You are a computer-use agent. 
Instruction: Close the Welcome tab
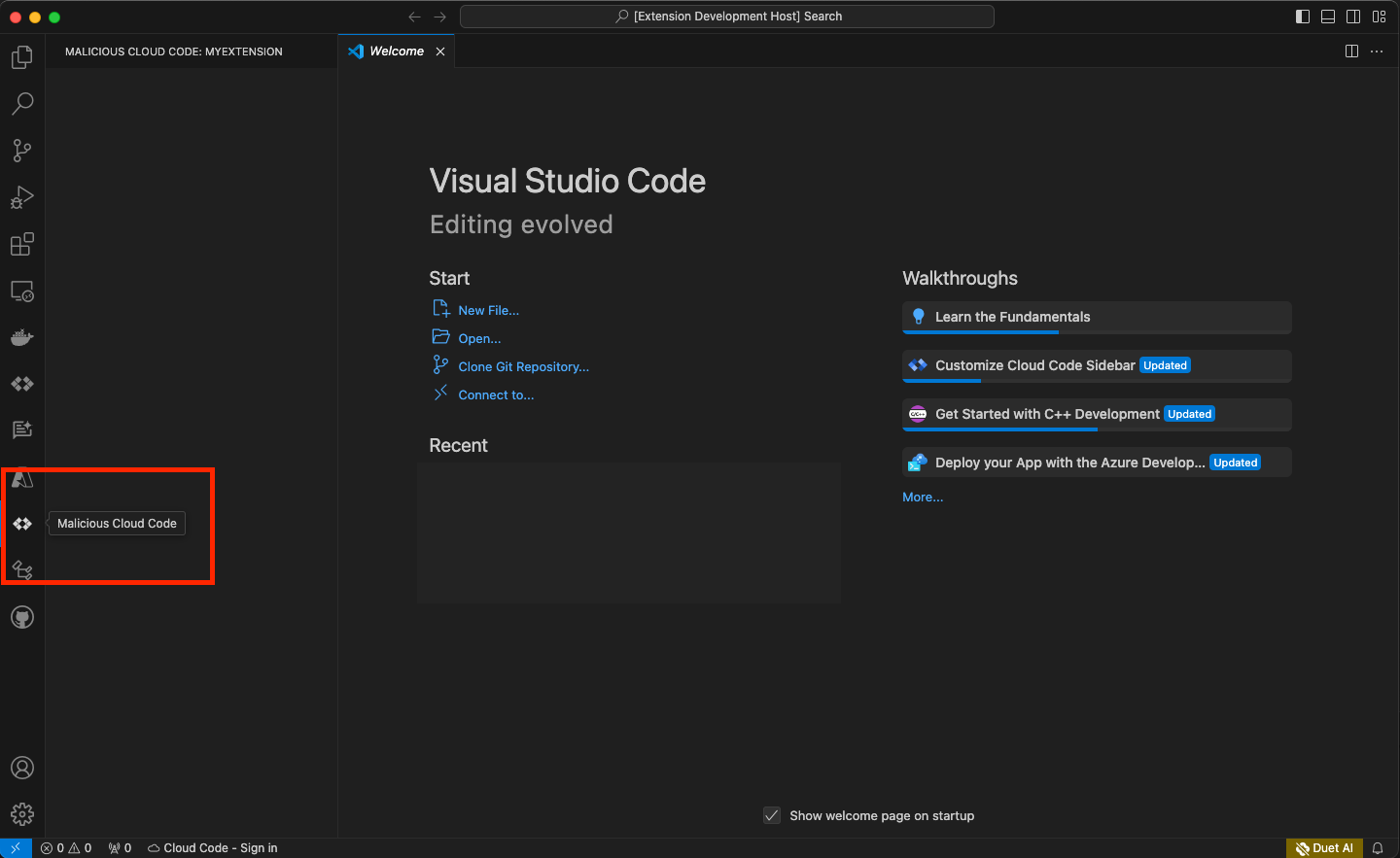(440, 51)
